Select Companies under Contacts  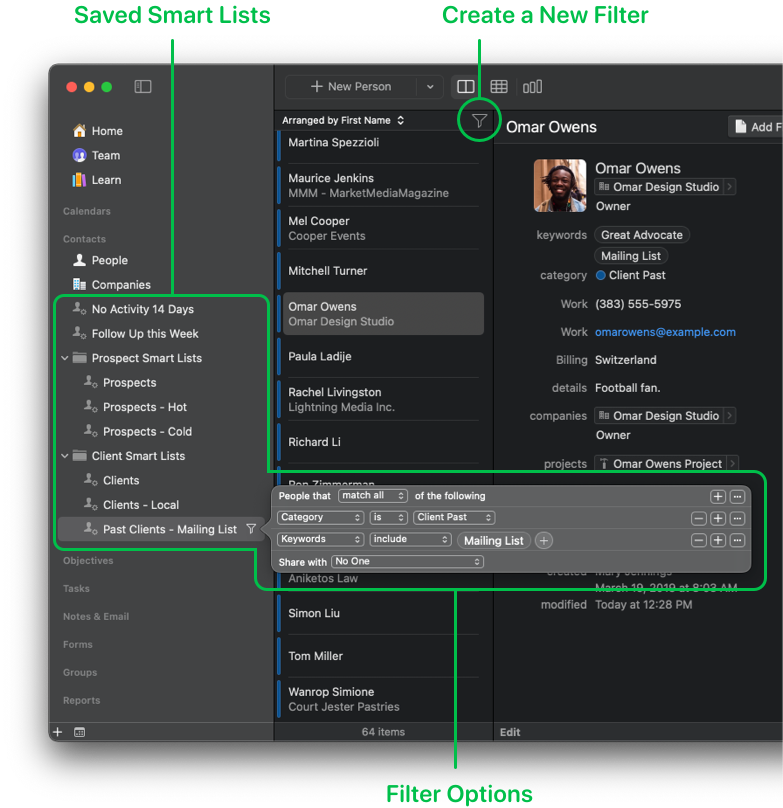(112, 284)
